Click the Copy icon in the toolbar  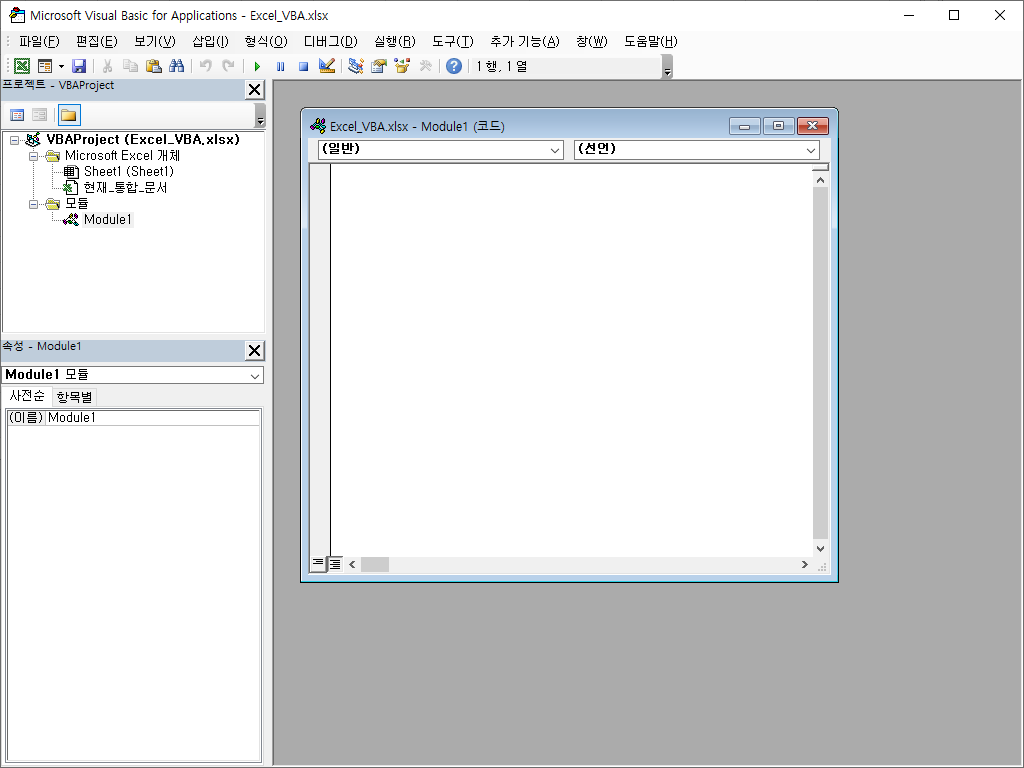131,66
